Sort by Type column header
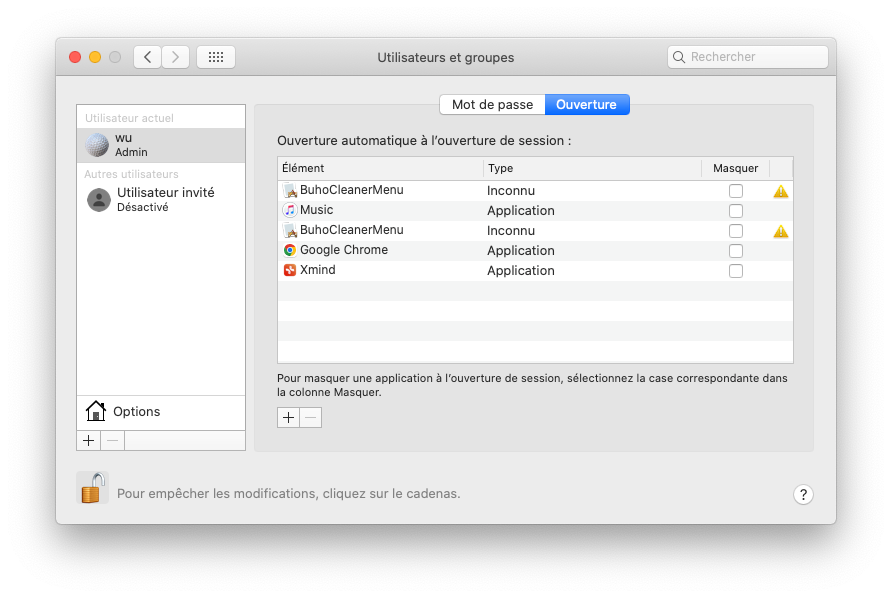892x598 pixels. click(x=592, y=168)
